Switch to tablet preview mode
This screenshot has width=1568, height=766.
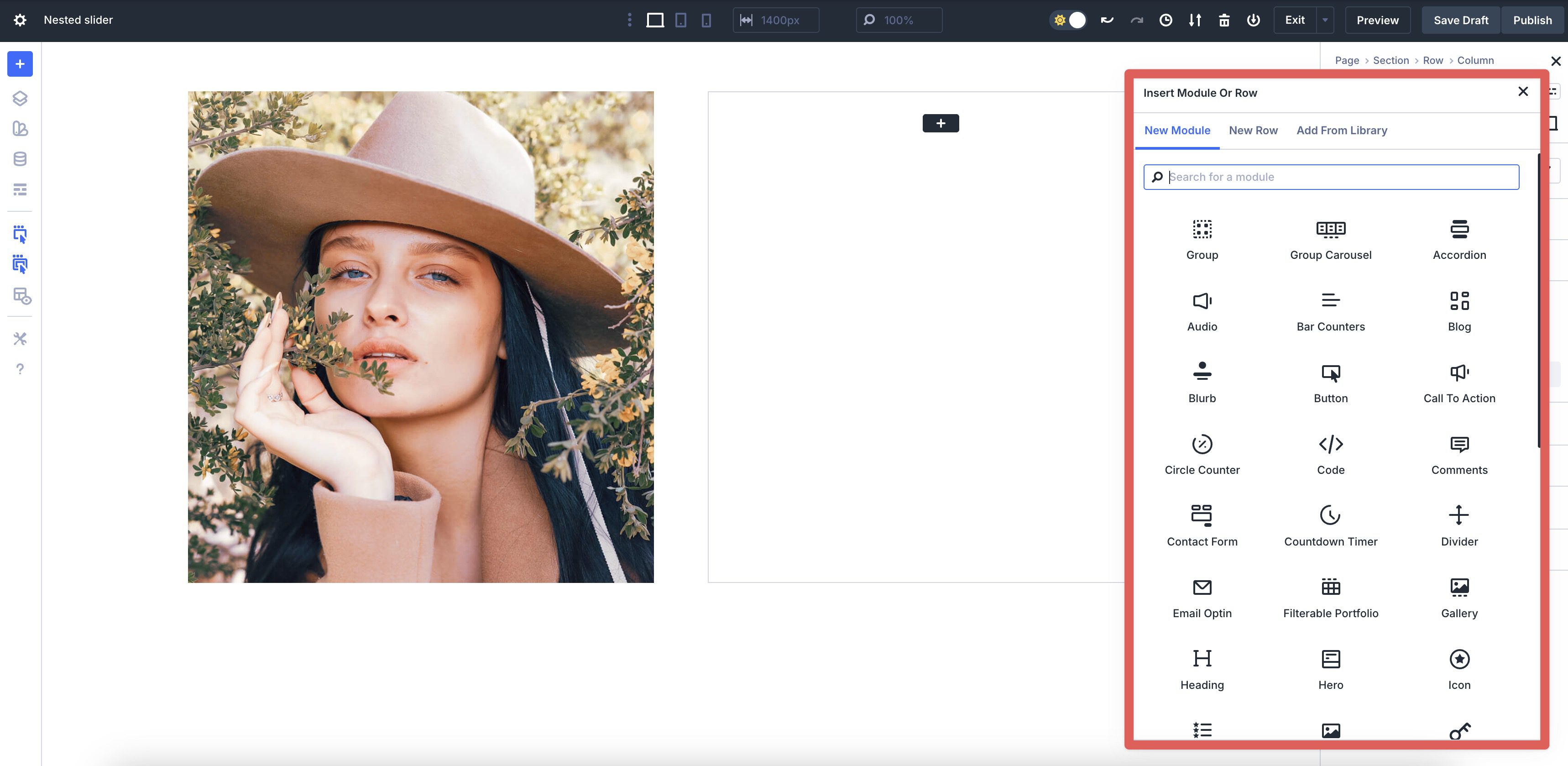(x=680, y=20)
